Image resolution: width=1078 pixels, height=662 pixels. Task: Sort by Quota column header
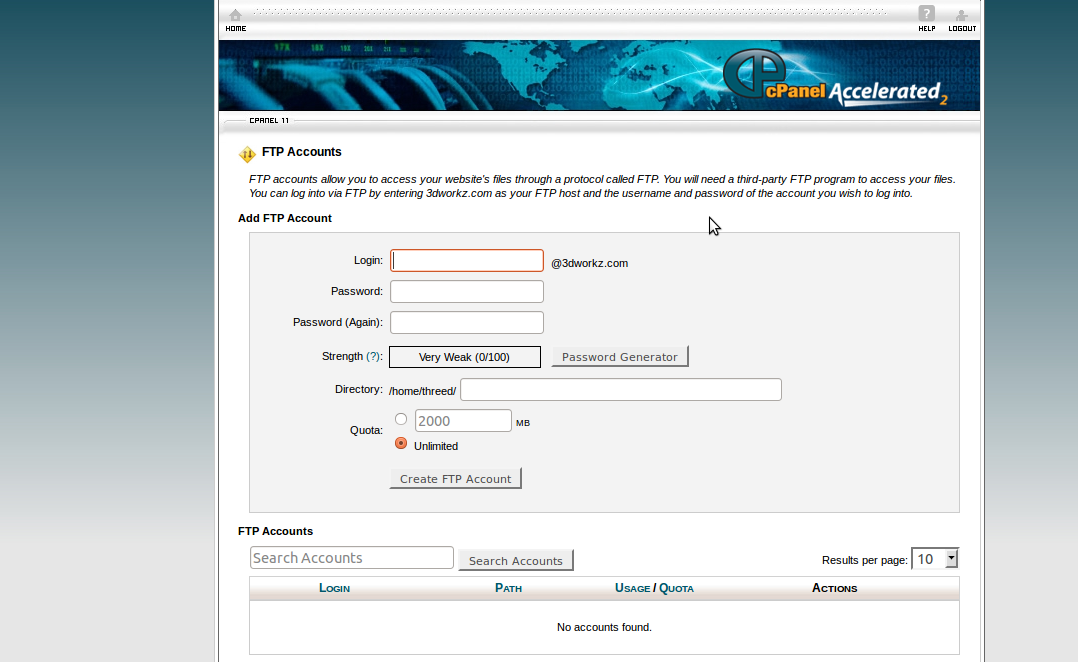(x=677, y=588)
